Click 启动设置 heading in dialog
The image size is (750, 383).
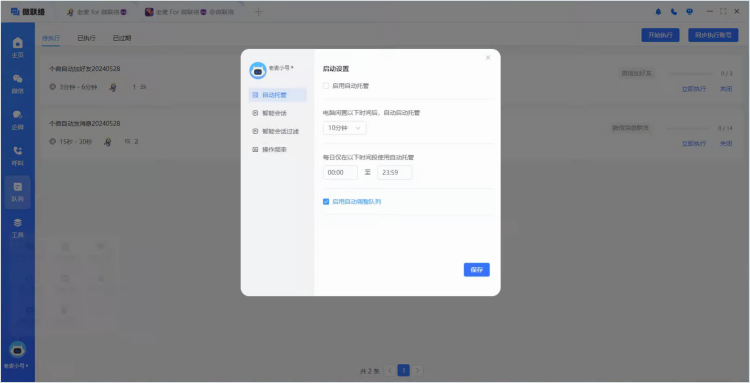click(x=336, y=69)
